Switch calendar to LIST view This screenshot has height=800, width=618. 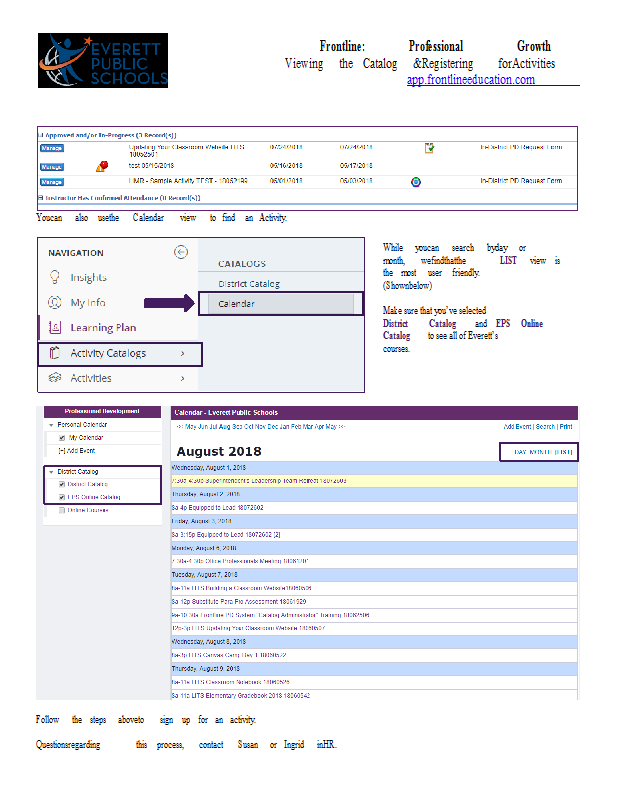(x=563, y=452)
